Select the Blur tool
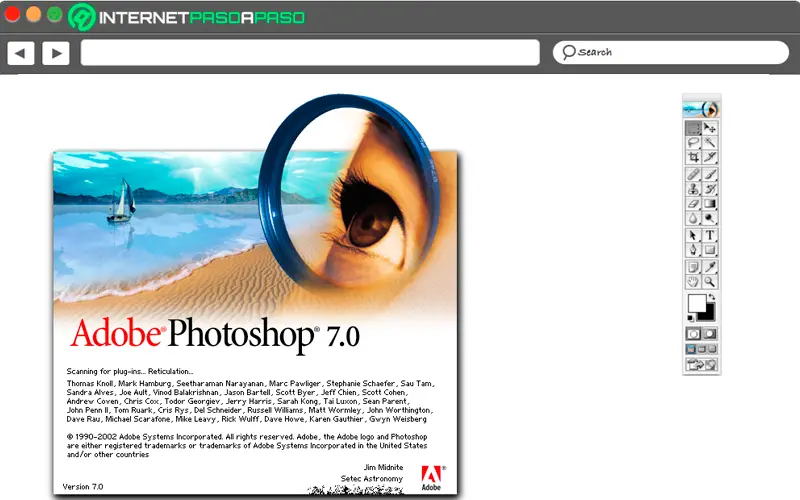This screenshot has width=800, height=500. click(x=693, y=219)
